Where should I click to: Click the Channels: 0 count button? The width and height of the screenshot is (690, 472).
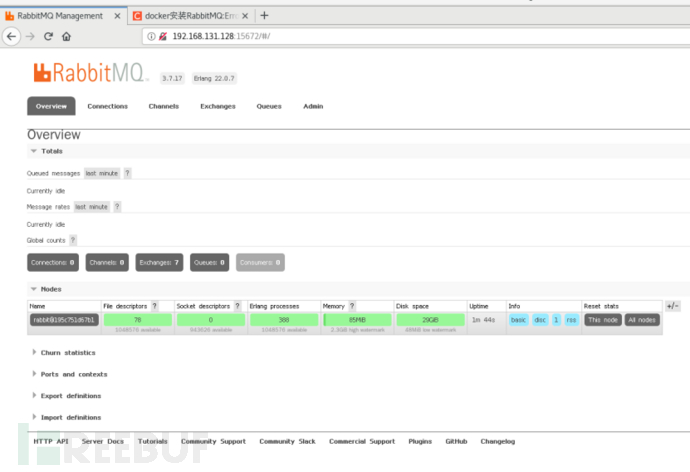107,263
